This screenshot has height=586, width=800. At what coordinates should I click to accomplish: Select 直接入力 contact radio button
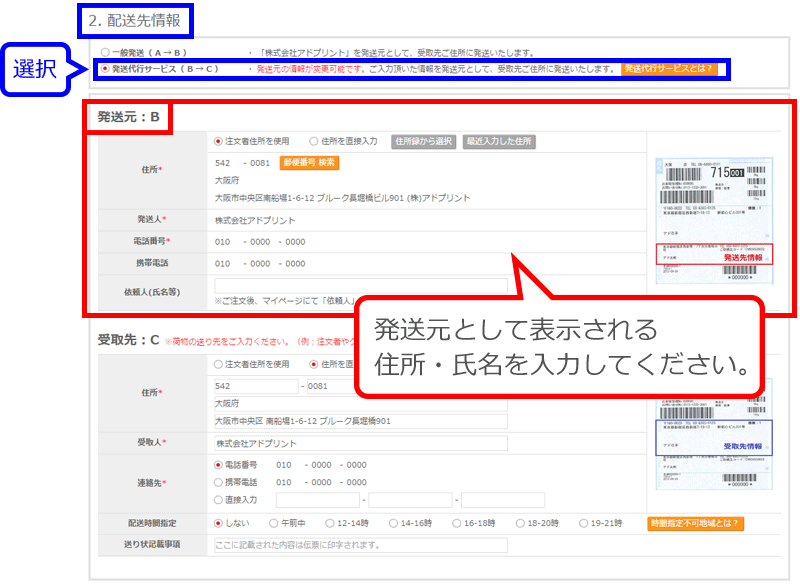(218, 500)
